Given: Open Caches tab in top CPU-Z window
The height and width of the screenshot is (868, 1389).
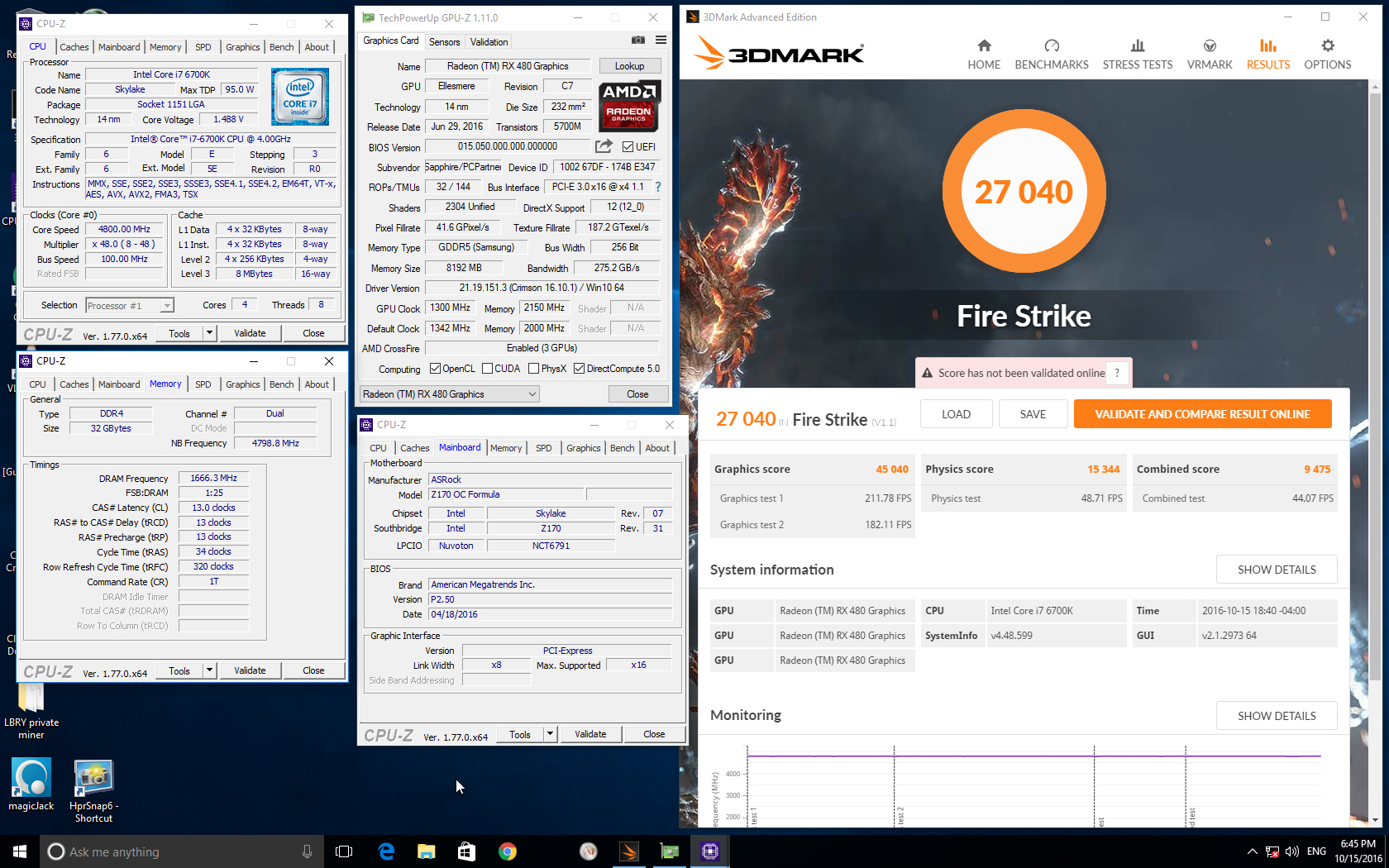Looking at the screenshot, I should [x=74, y=47].
